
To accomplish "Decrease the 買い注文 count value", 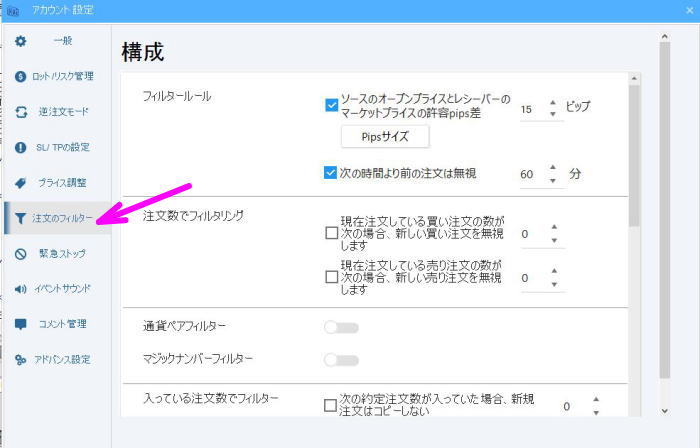I will click(x=554, y=241).
